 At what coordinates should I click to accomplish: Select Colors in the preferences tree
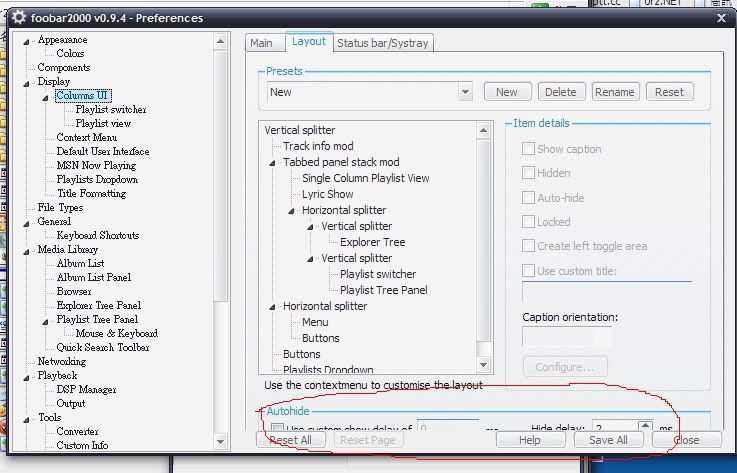click(70, 53)
